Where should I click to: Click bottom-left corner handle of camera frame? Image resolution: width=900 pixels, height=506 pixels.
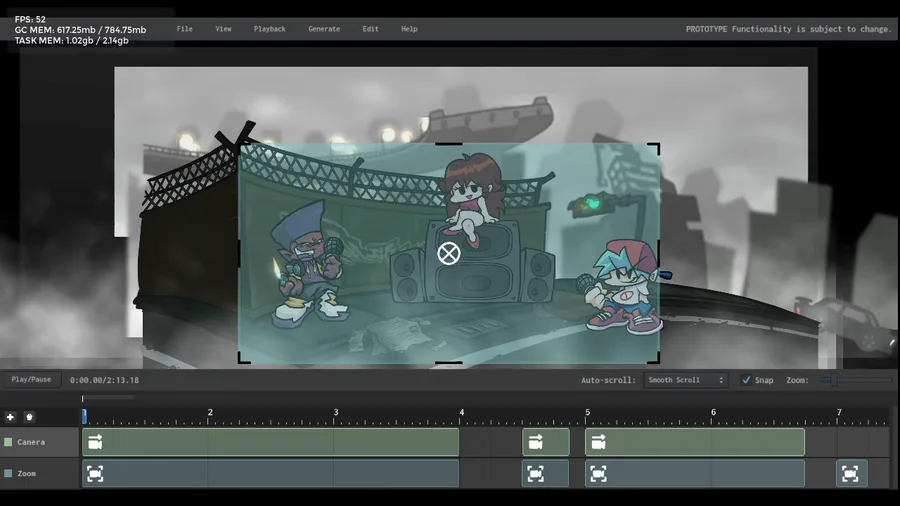tap(244, 358)
